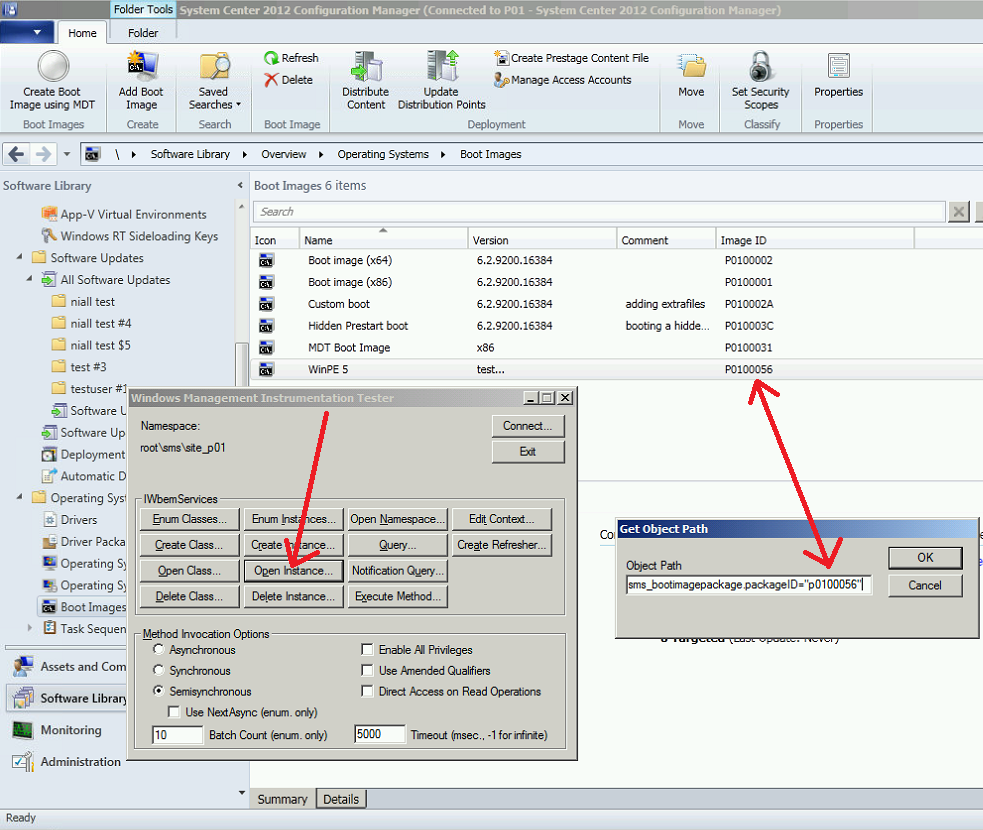The height and width of the screenshot is (830, 983).
Task: Click Windows RT Sideloading Keys icon
Action: [49, 236]
